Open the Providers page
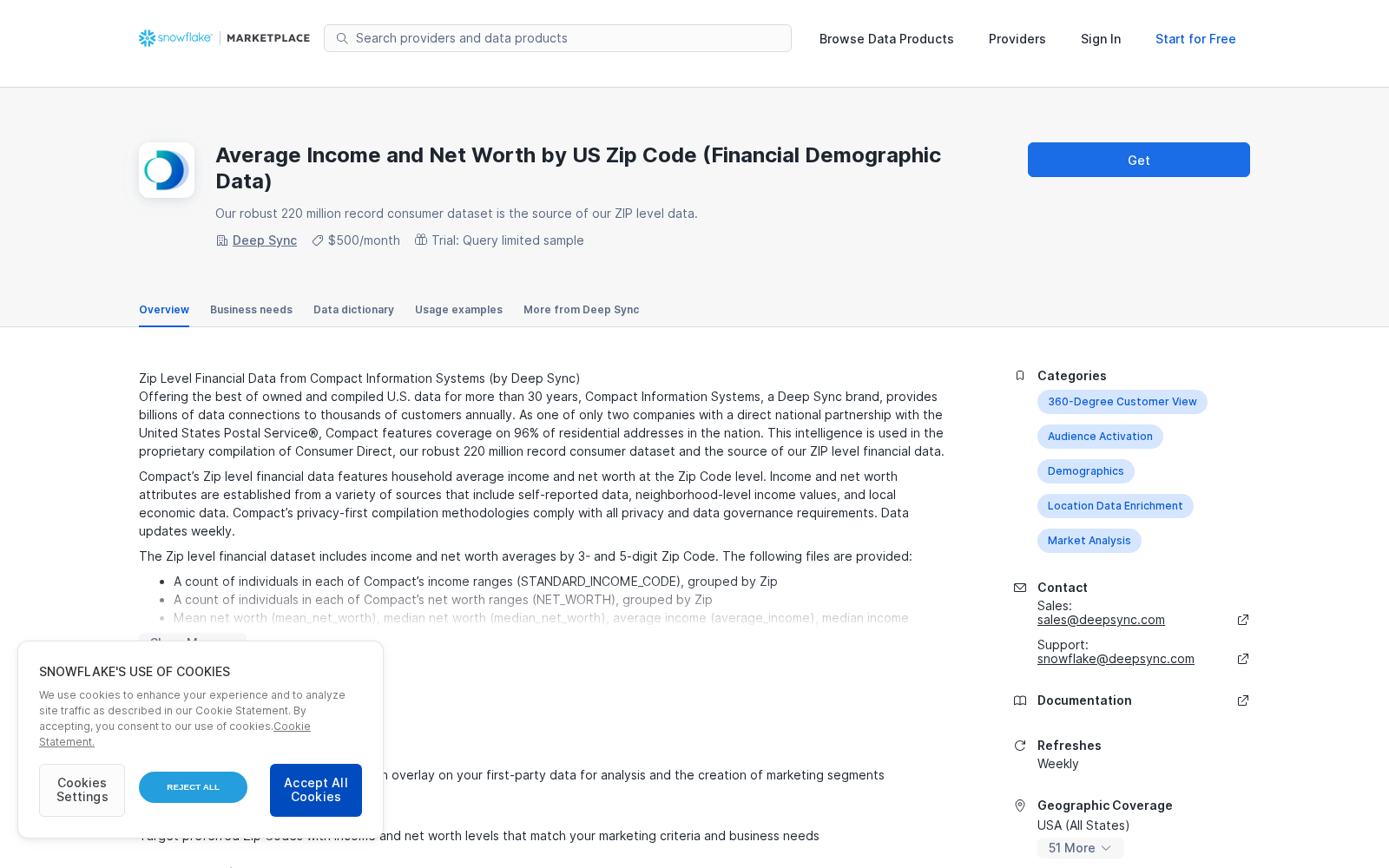The image size is (1389, 868). (1017, 39)
